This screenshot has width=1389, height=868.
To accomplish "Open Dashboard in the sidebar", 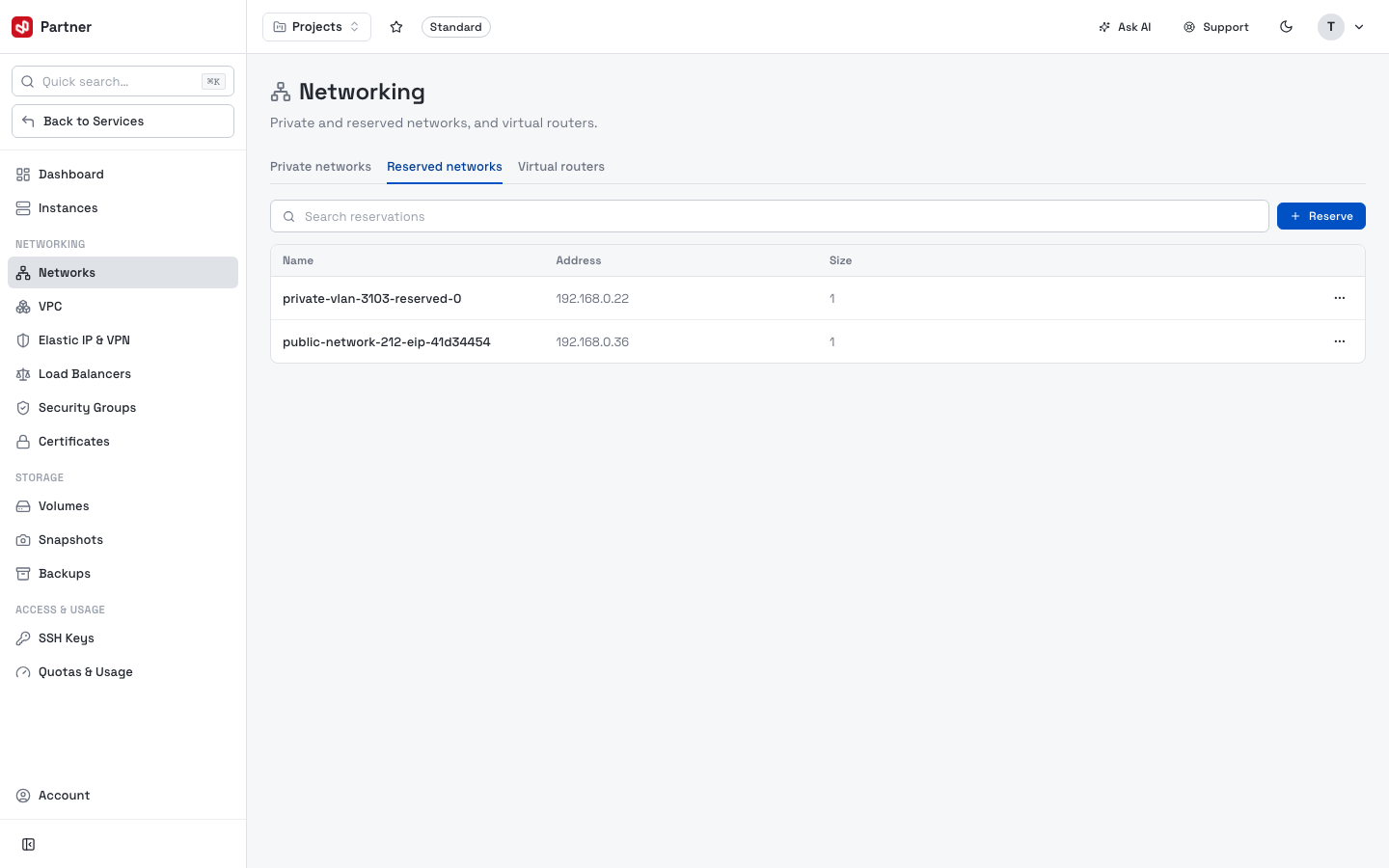I will (x=123, y=175).
